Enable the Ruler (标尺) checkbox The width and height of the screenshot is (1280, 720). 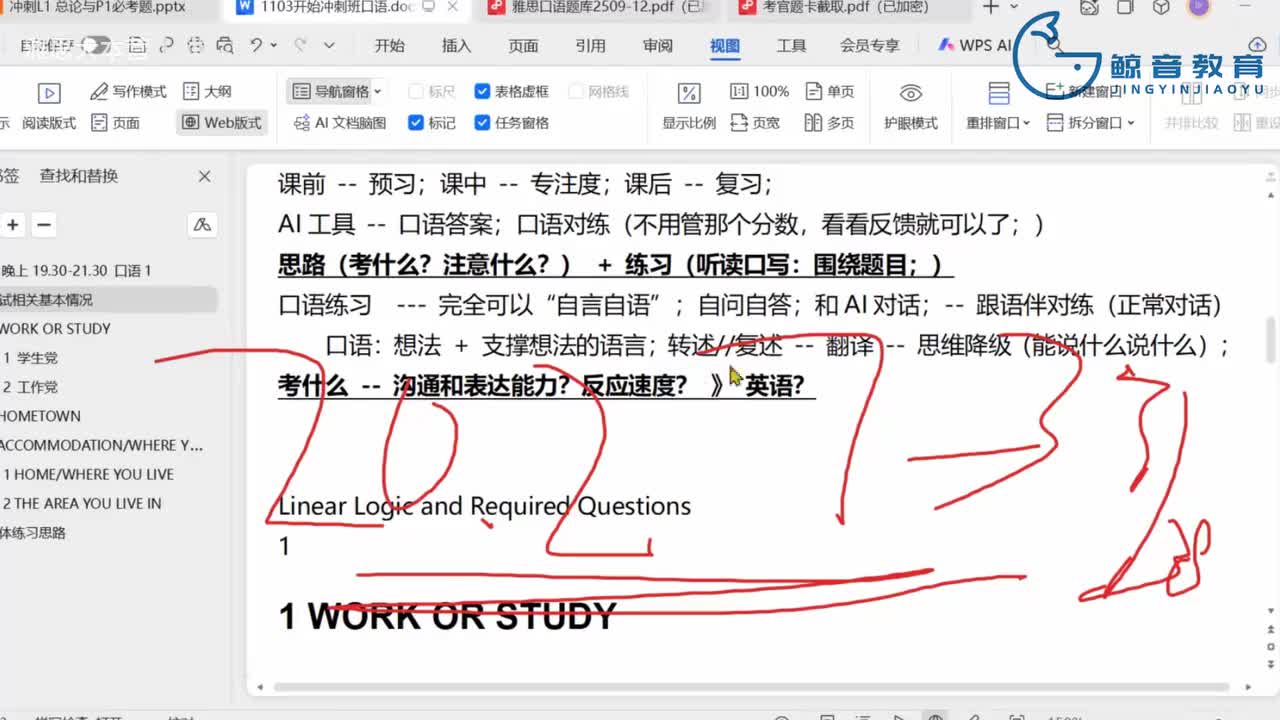432,91
